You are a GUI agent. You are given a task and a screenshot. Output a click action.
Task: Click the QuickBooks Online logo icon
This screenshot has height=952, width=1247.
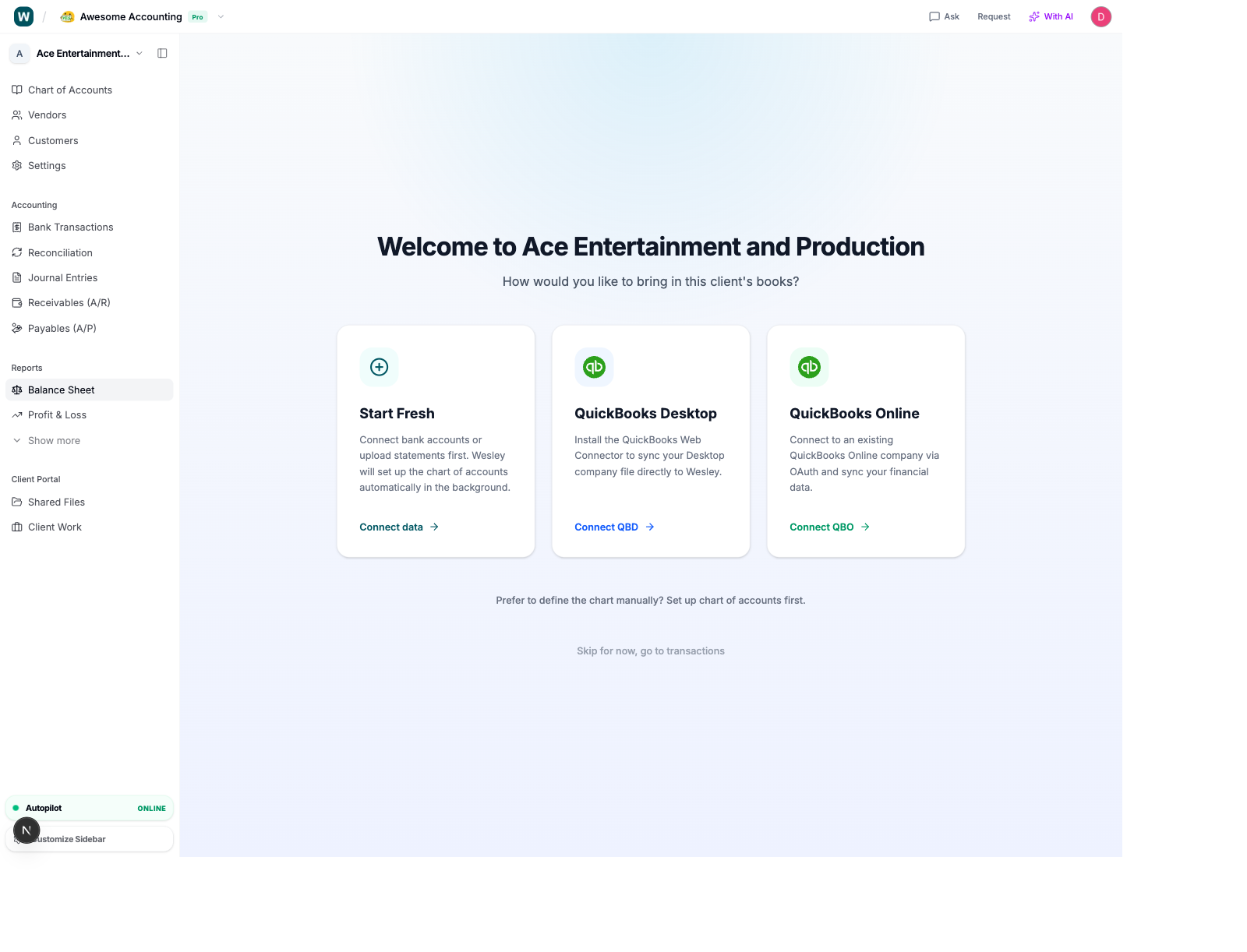coord(809,367)
